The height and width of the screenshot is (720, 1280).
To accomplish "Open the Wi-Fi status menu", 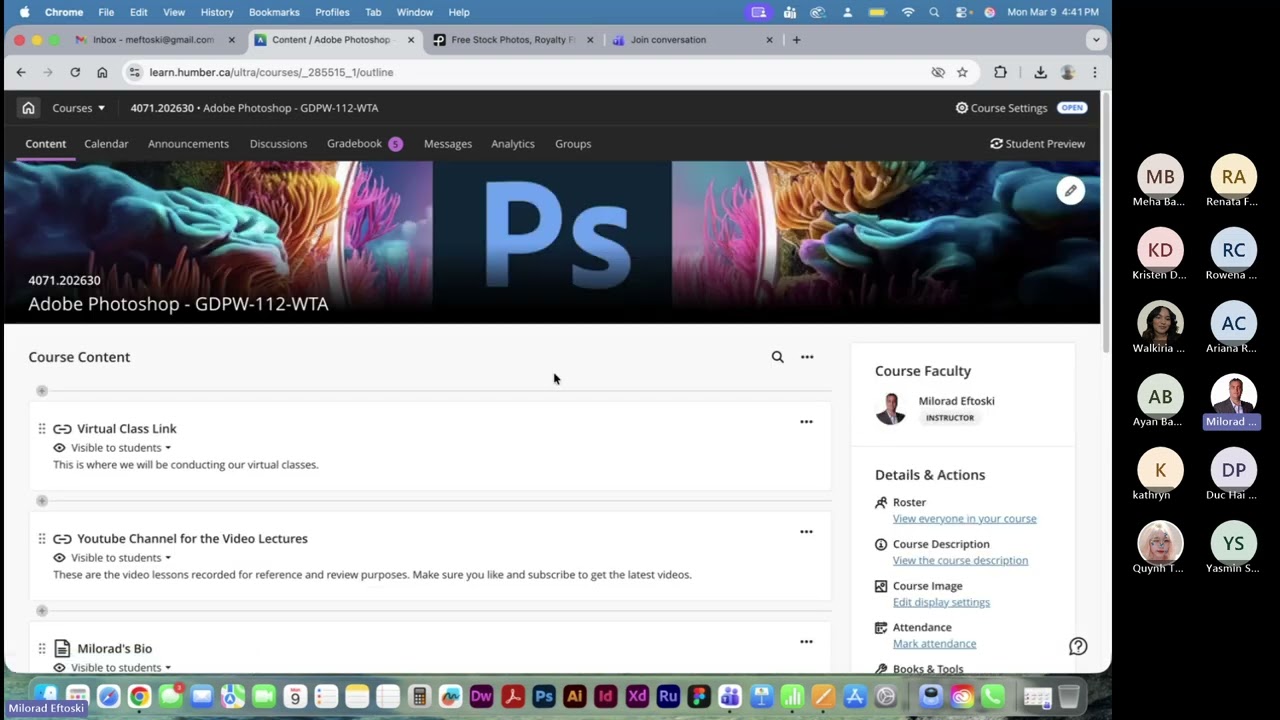I will pos(908,12).
